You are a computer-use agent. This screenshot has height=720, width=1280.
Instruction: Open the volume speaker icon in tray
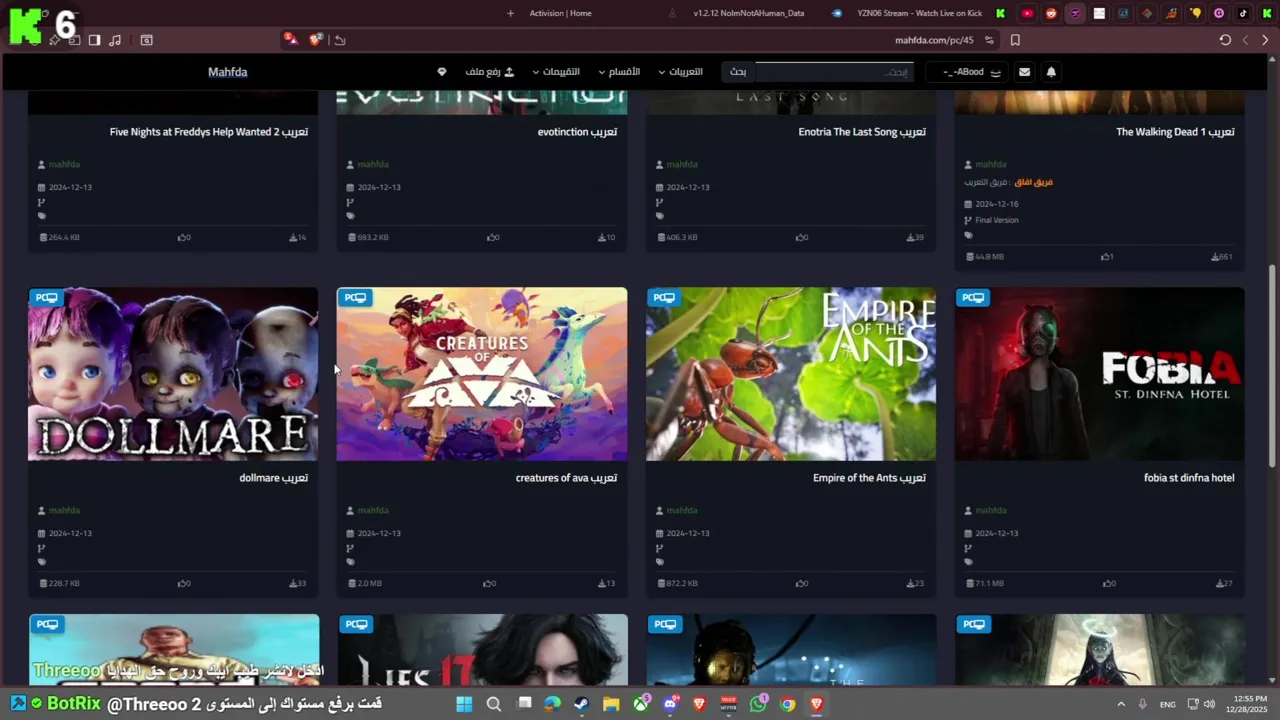[x=1209, y=704]
